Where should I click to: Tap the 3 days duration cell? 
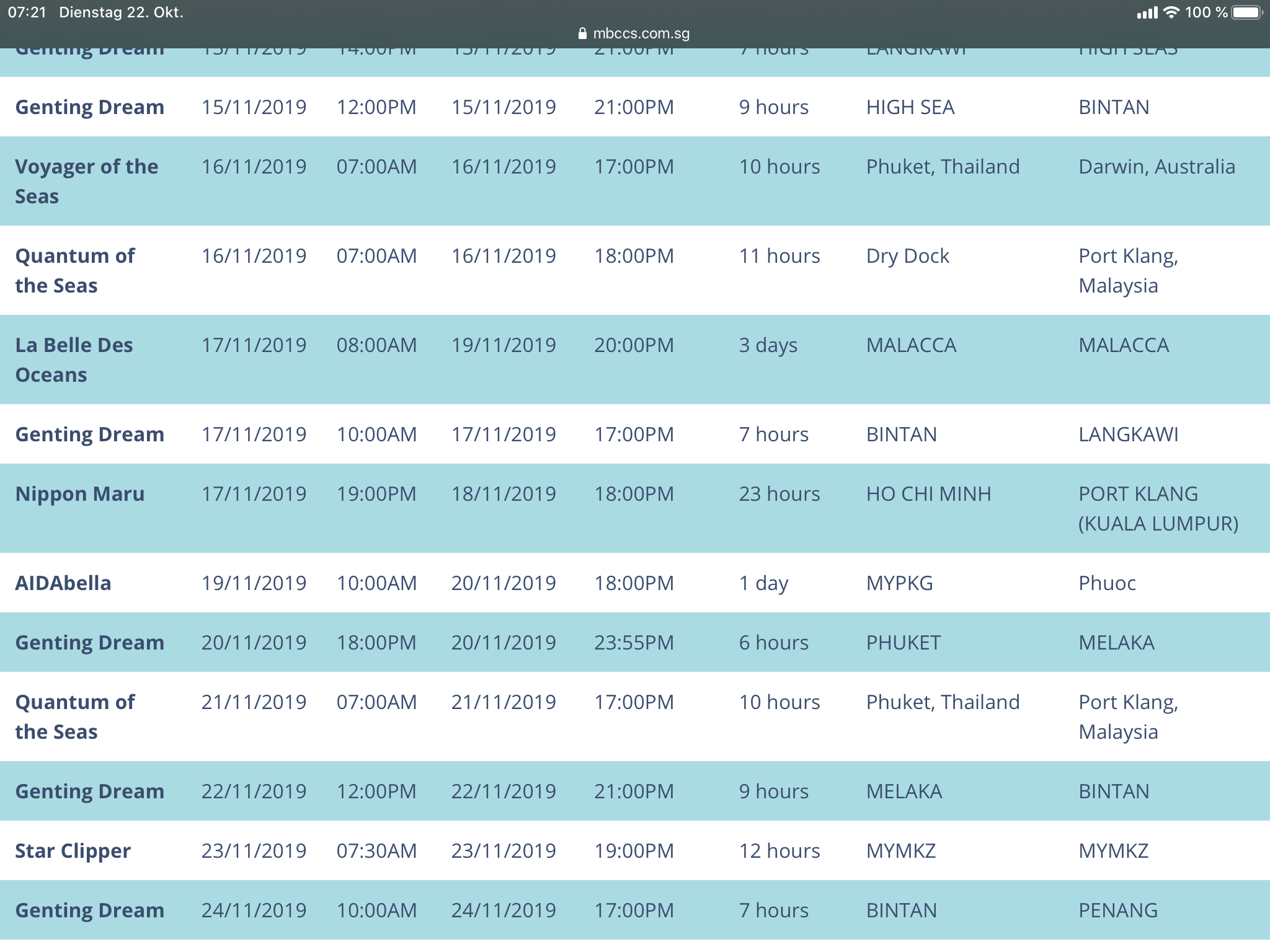click(768, 345)
